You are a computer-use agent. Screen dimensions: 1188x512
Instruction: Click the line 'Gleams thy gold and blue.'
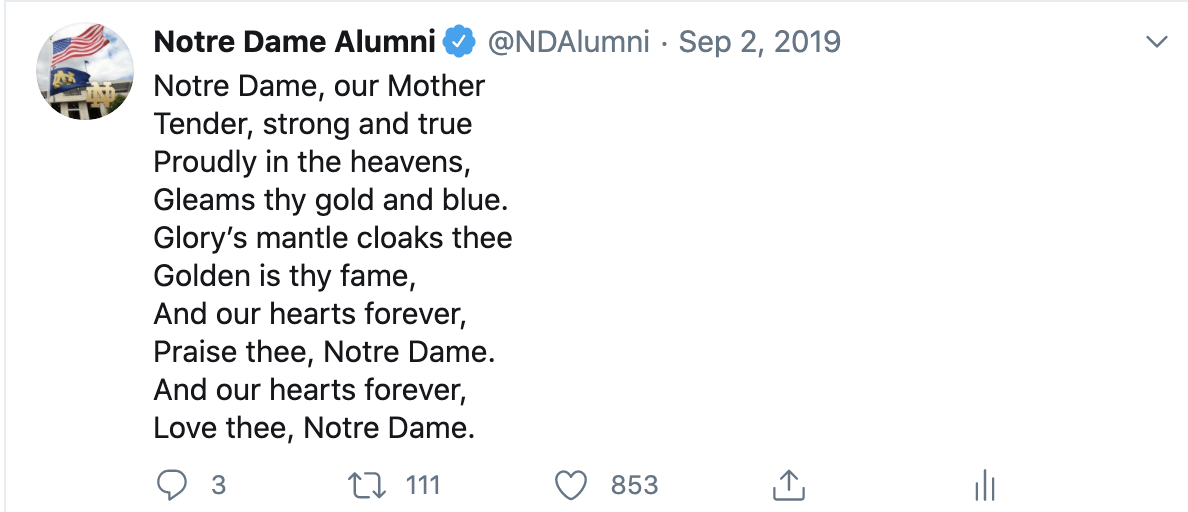click(330, 200)
